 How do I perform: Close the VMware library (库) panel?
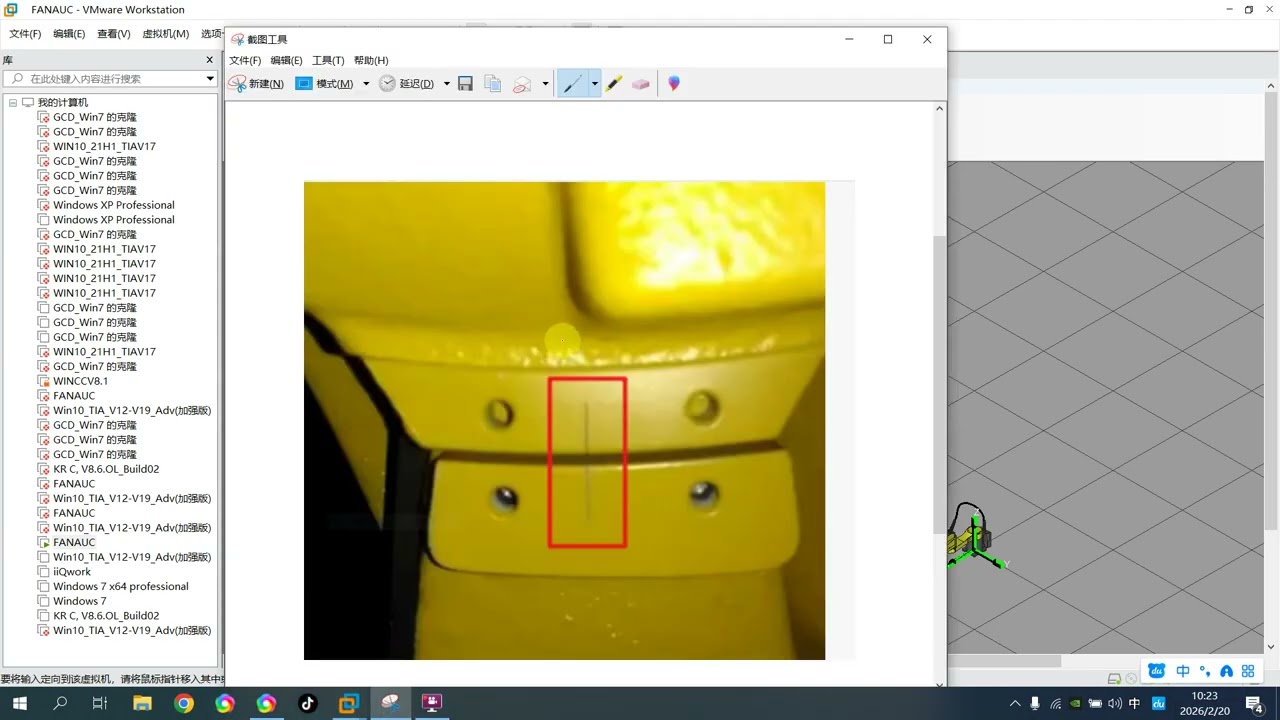click(211, 60)
